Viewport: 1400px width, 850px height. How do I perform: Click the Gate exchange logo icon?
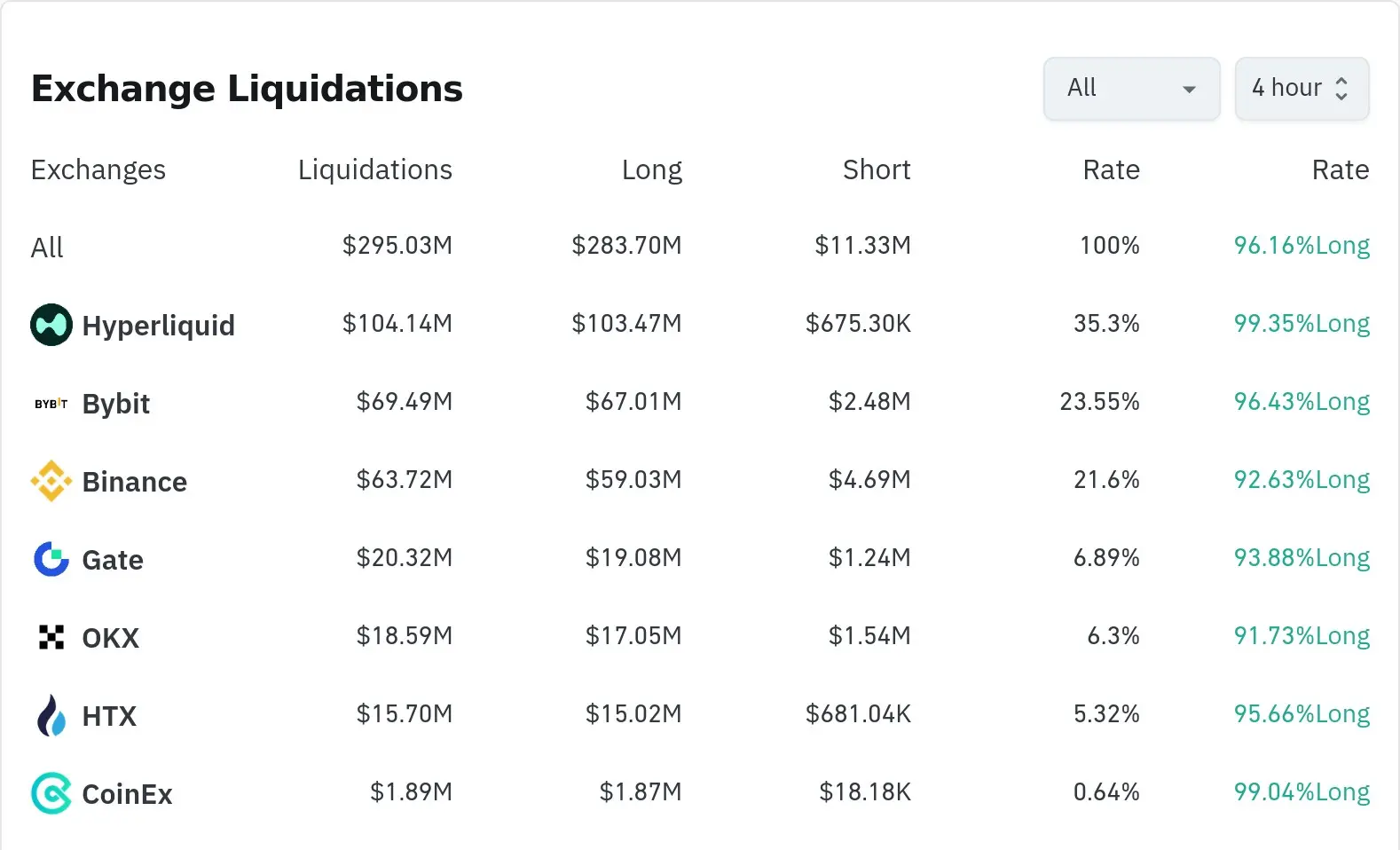51,559
